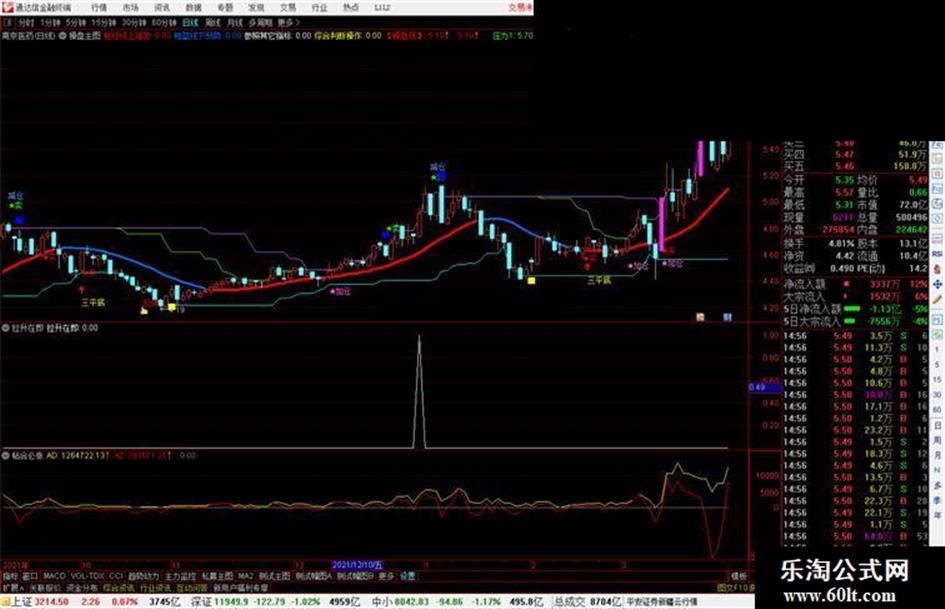Select the 主力监控 indicator tab

point(180,576)
